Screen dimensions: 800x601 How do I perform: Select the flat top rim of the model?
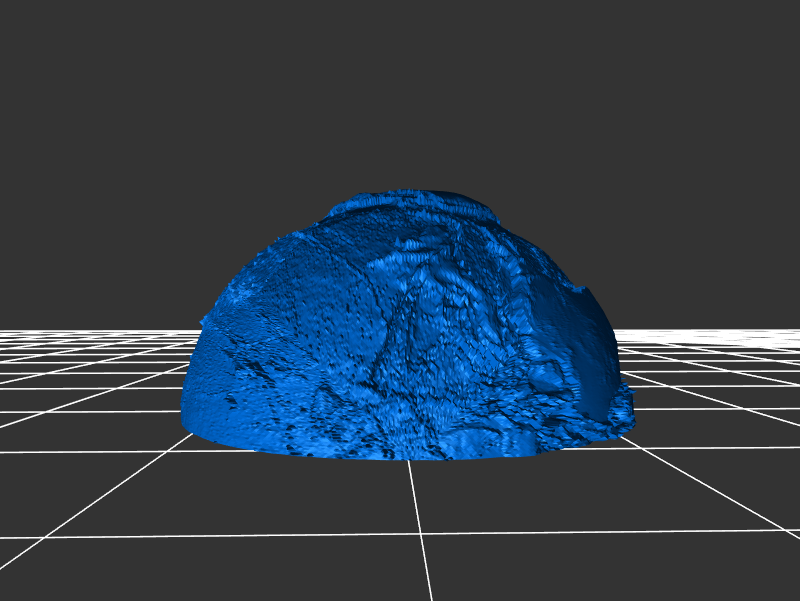(x=410, y=199)
